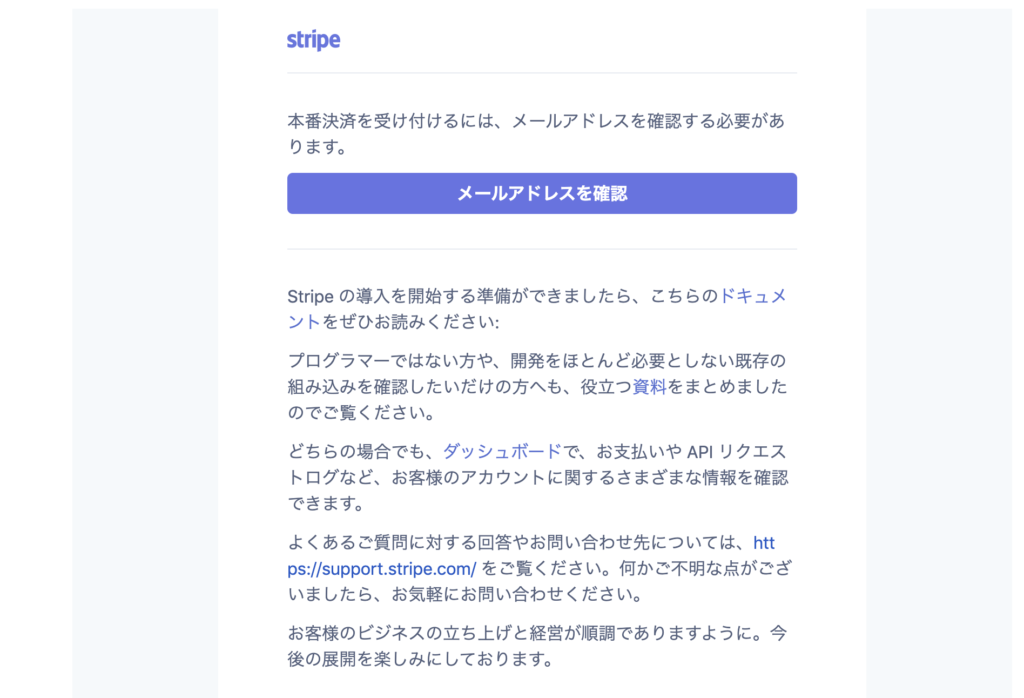Screen dimensions: 1024x698
Task: Click the divider line under the confirm button
Action: click(541, 249)
